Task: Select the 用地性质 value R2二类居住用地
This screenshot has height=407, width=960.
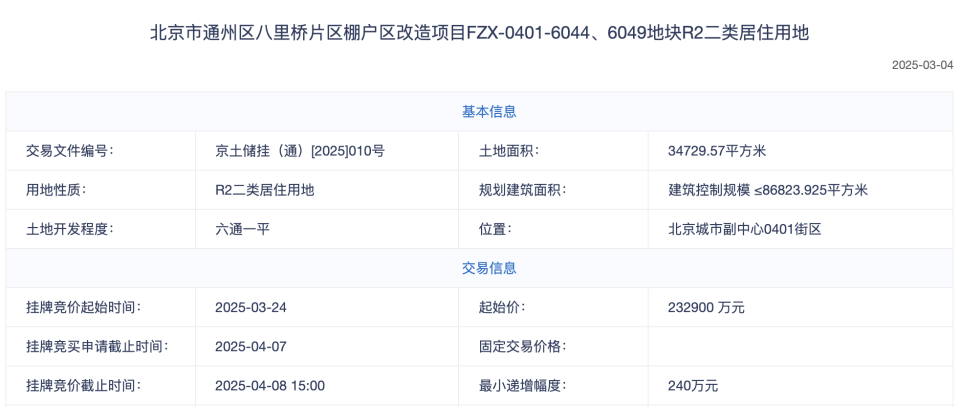Action: click(264, 190)
